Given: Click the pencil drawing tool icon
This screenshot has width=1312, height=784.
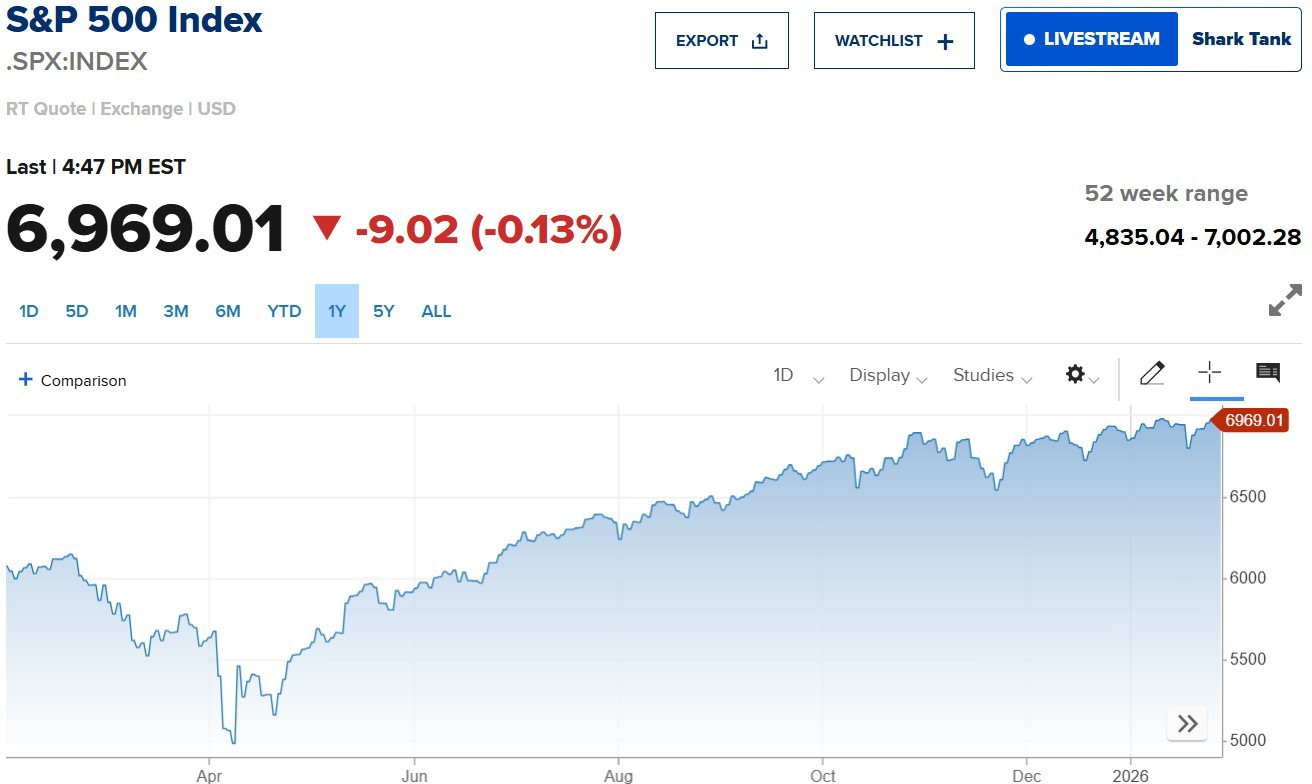Looking at the screenshot, I should 1152,374.
